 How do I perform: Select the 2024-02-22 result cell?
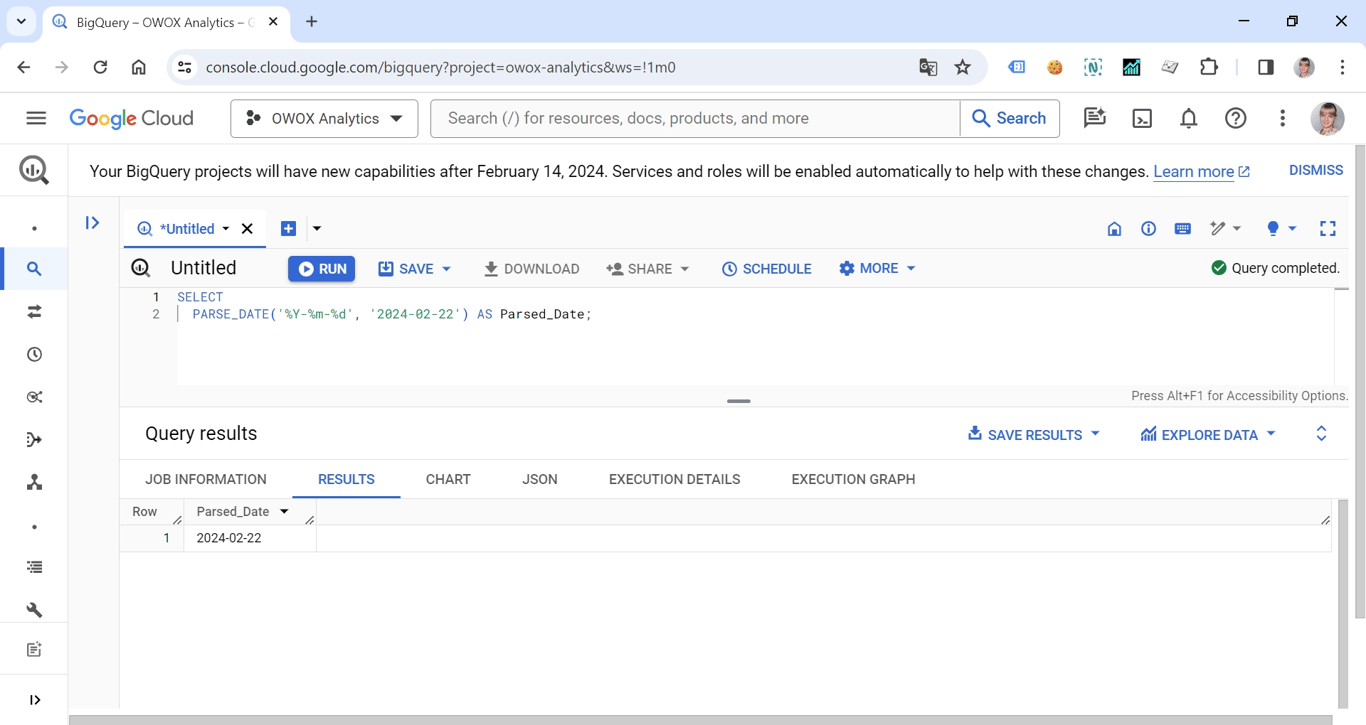[250, 538]
